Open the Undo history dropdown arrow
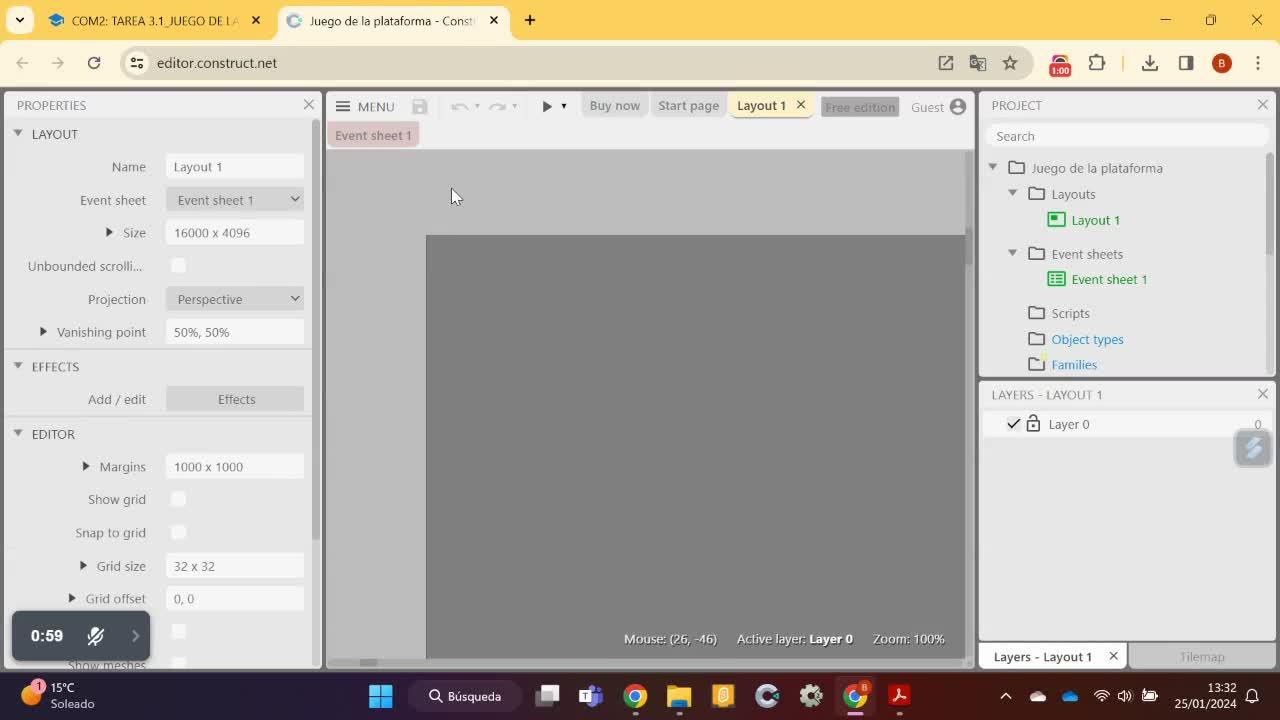 pyautogui.click(x=477, y=106)
